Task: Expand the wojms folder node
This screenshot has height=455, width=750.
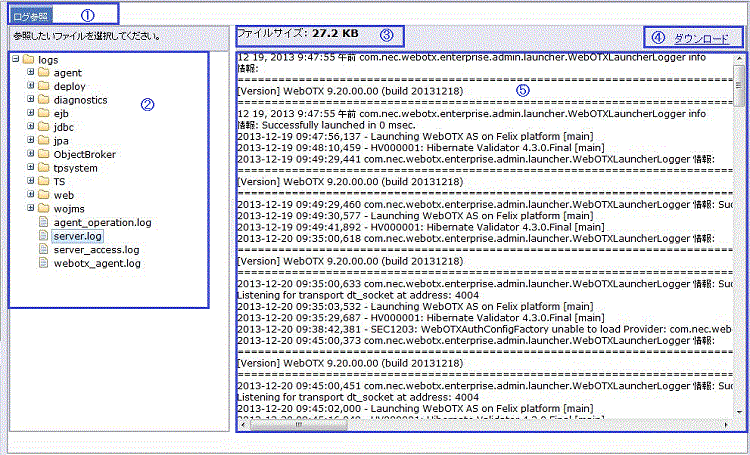Action: (30, 209)
